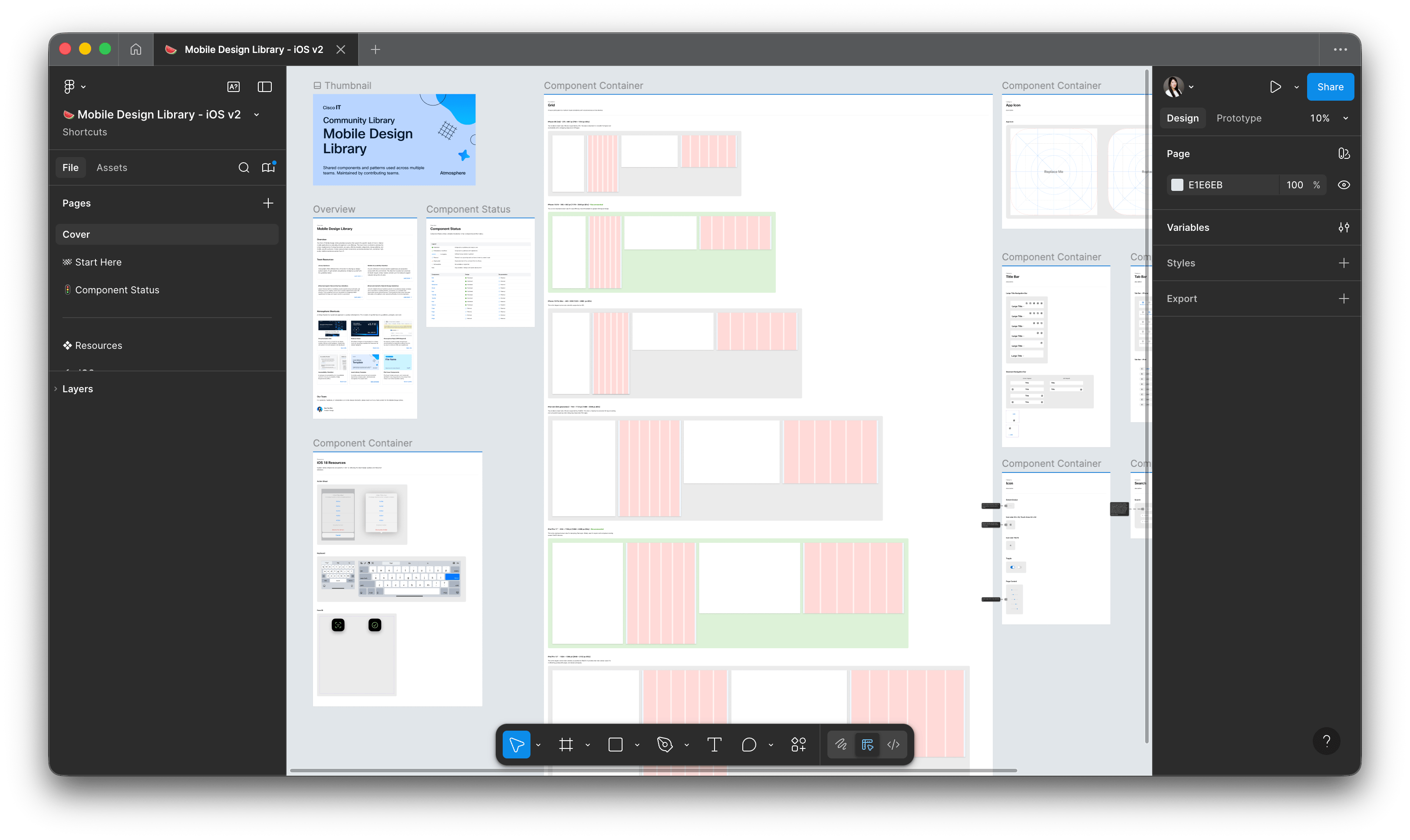This screenshot has height=840, width=1410.
Task: Toggle the sidebar panel layout icon
Action: 264,87
